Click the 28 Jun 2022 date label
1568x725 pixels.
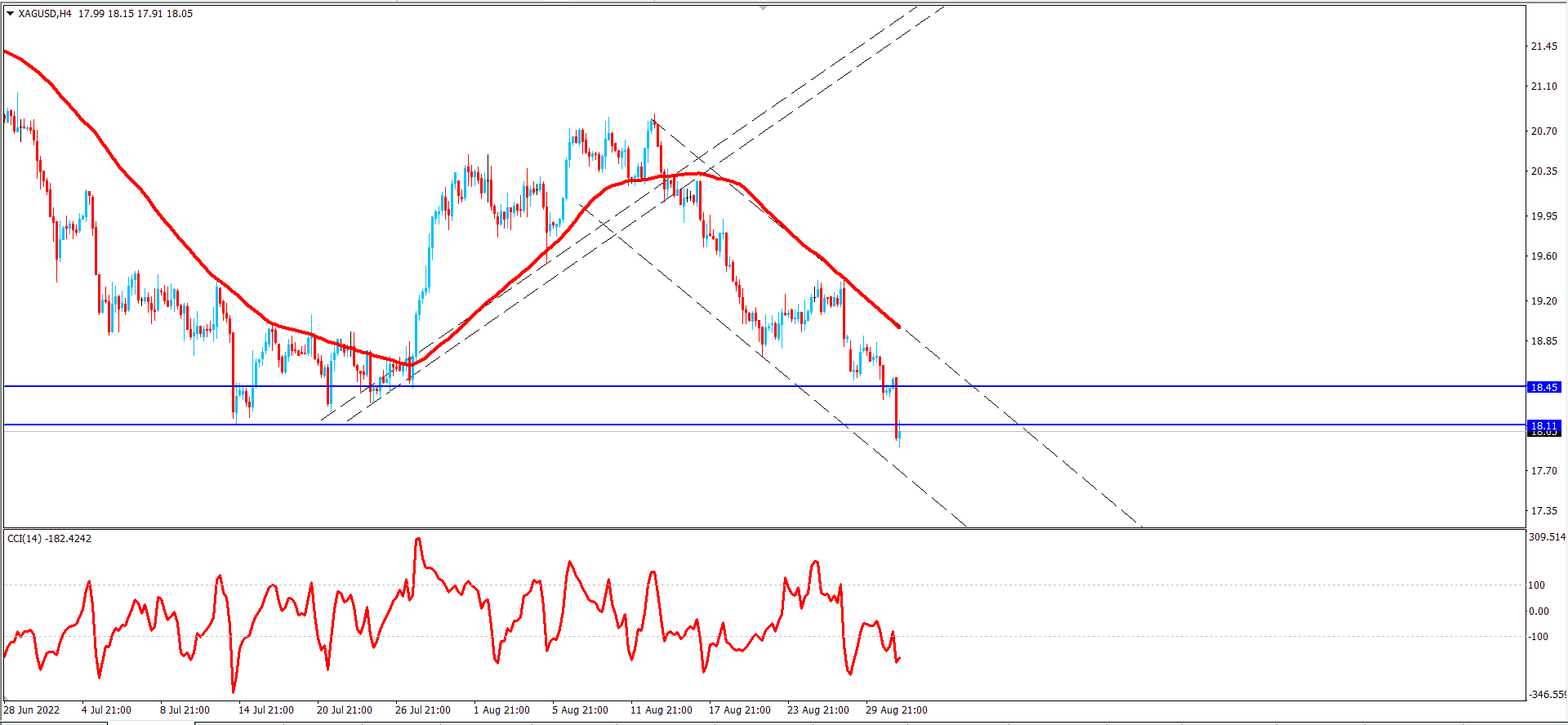point(32,710)
